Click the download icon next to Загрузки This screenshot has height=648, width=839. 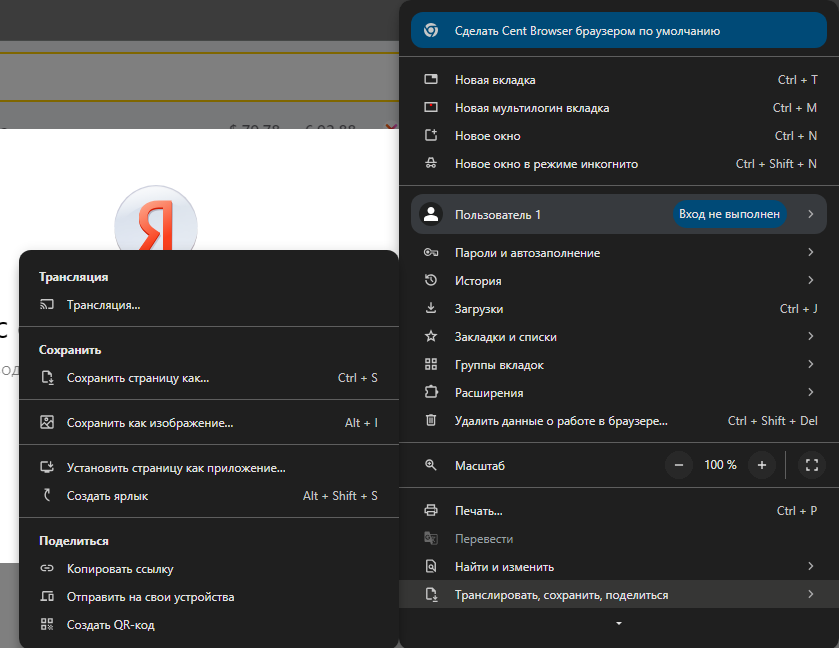pos(431,309)
